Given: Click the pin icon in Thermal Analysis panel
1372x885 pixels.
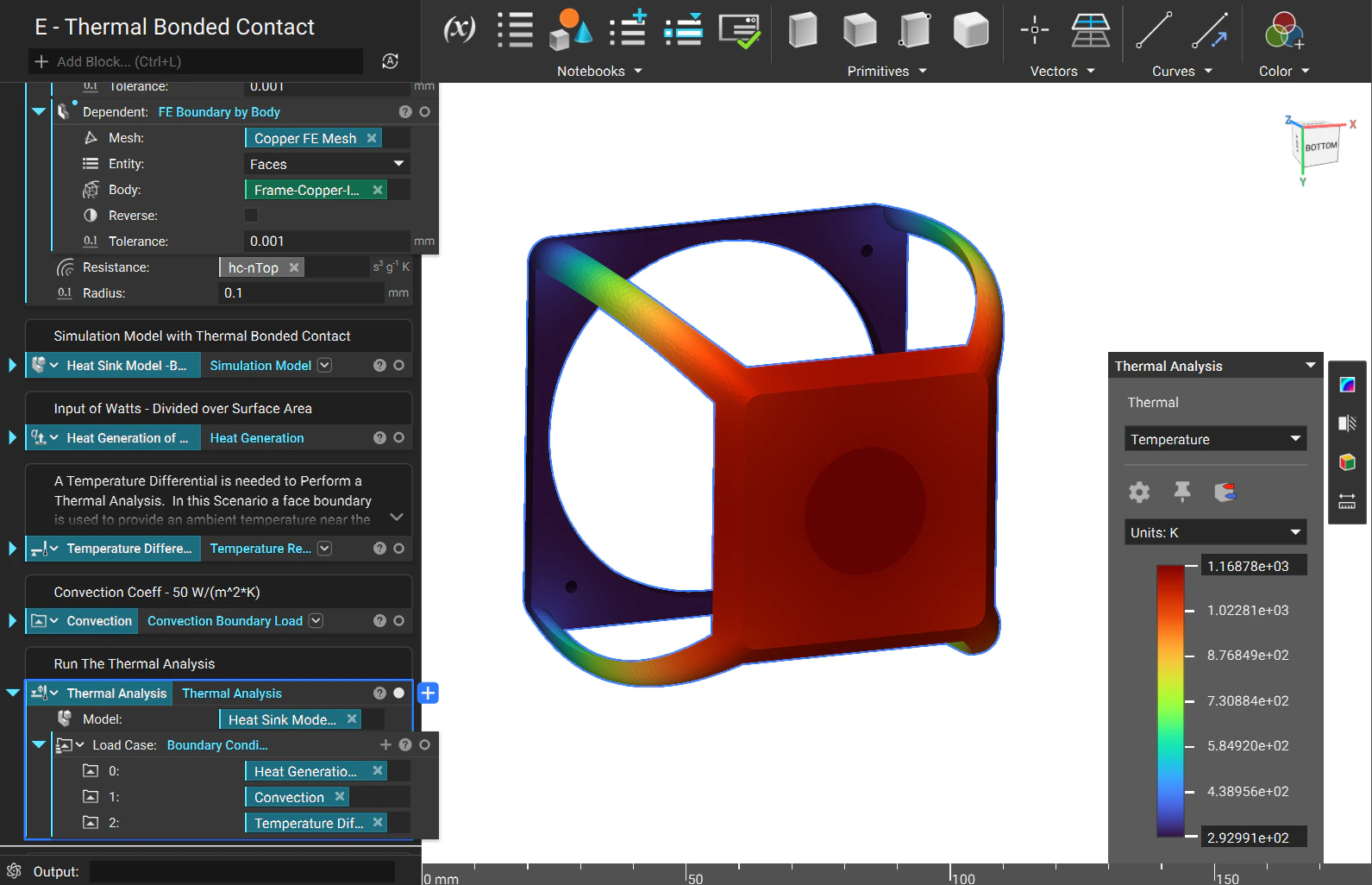Looking at the screenshot, I should (1181, 492).
